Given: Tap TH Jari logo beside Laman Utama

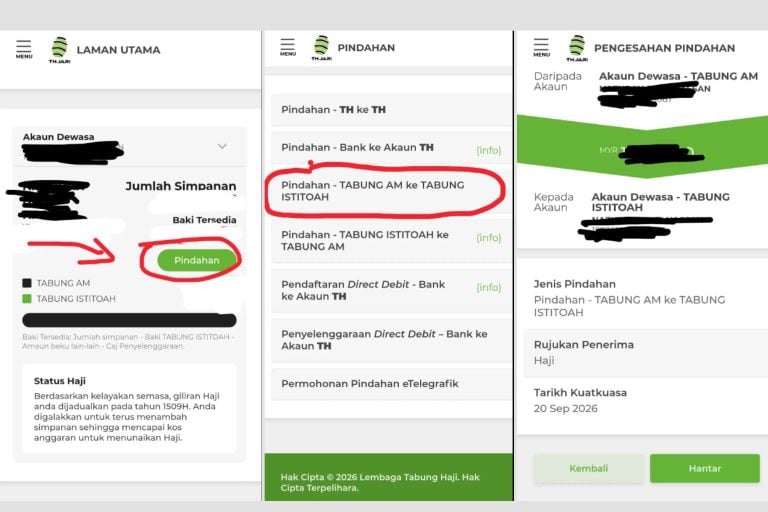Looking at the screenshot, I should 60,49.
